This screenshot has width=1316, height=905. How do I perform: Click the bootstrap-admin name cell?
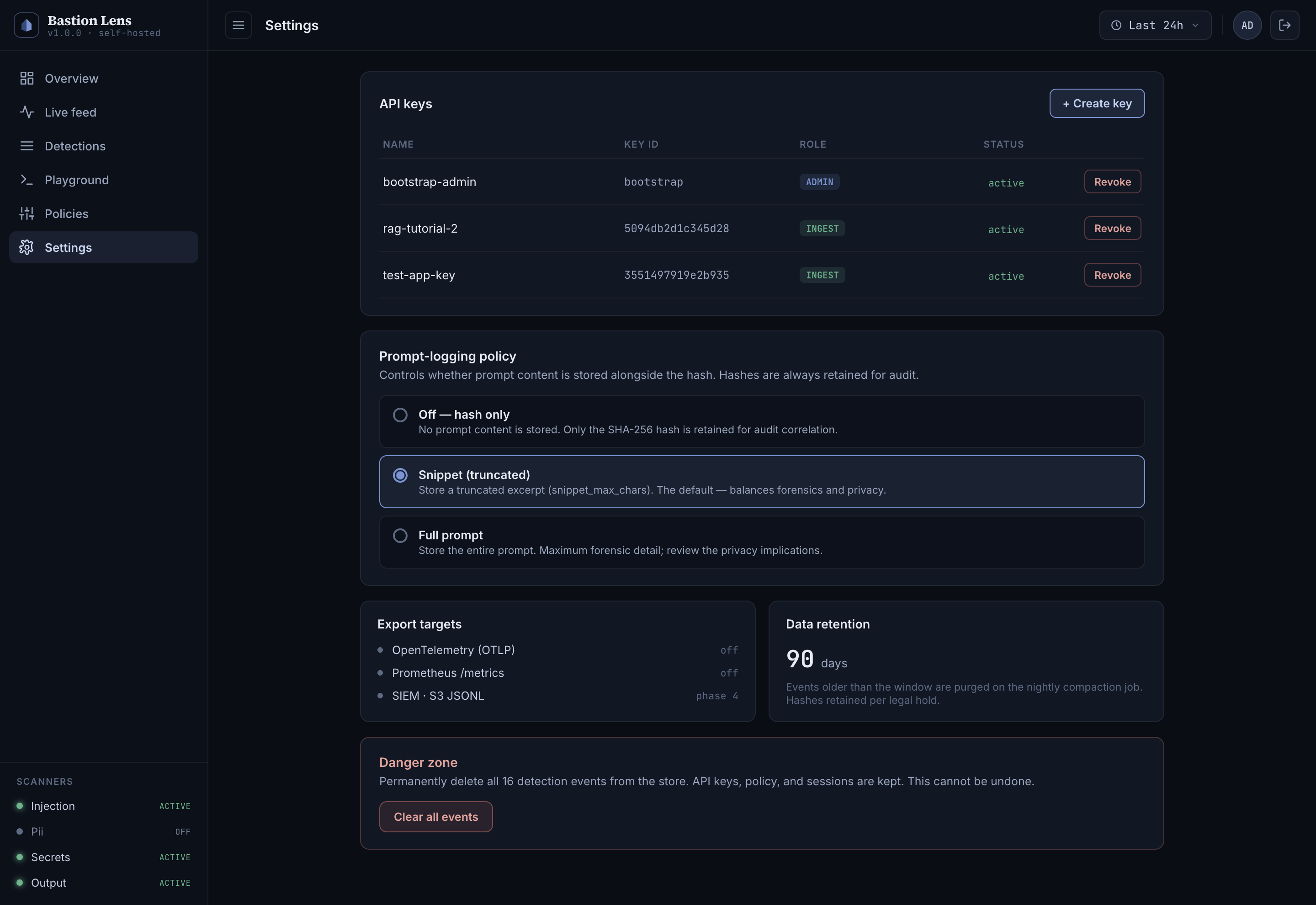[x=430, y=181]
